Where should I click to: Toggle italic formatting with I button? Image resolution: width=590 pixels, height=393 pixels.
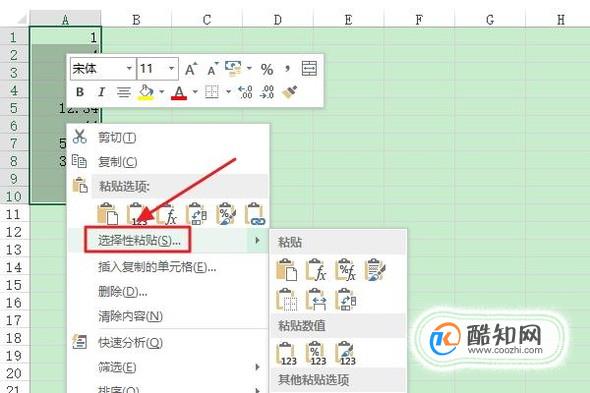(x=101, y=92)
